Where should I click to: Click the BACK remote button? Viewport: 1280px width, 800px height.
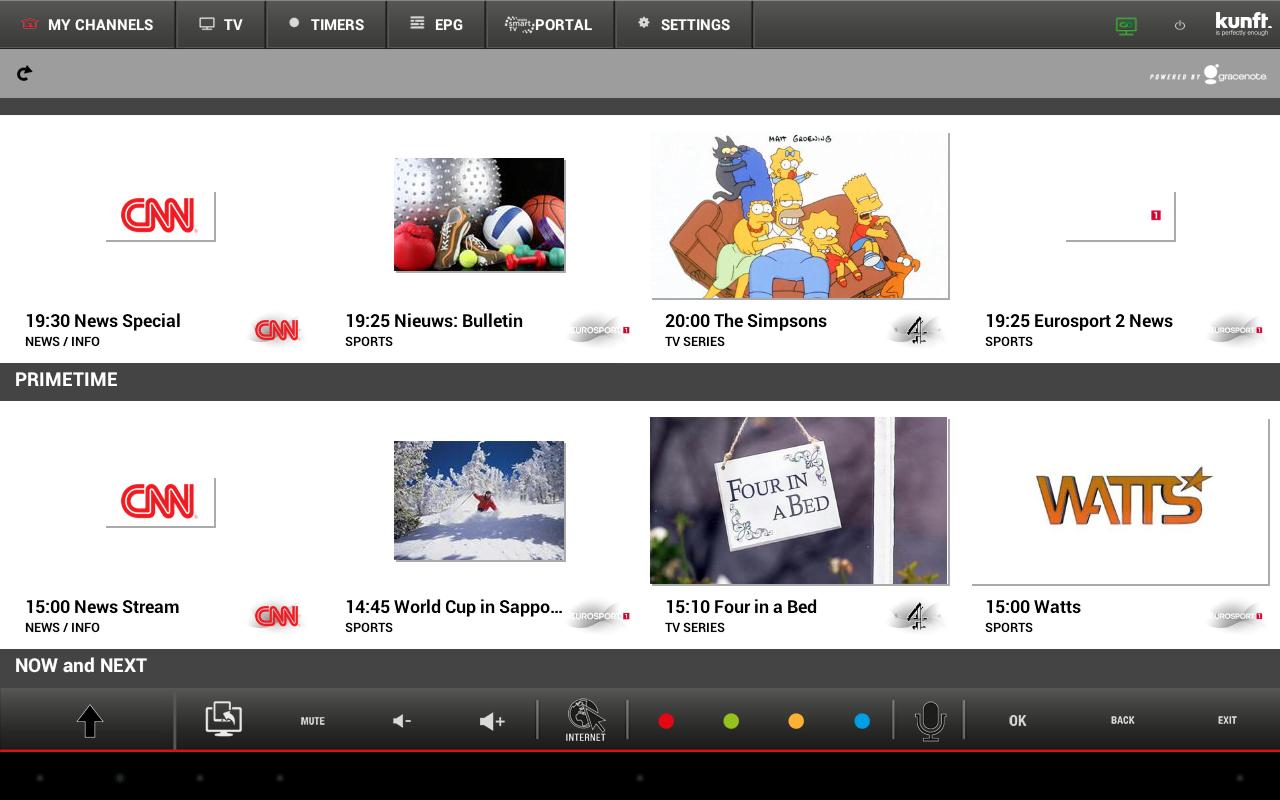(x=1123, y=720)
